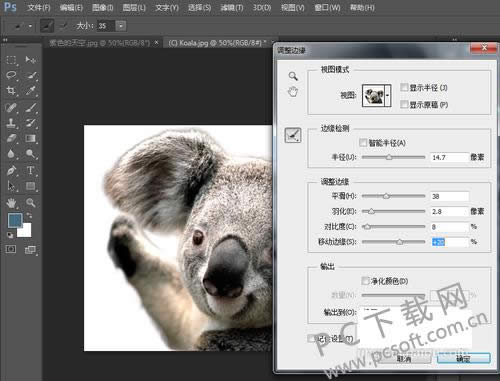Viewport: 500px width, 381px height.
Task: Enable Show Original (P) checkbox
Action: 404,104
